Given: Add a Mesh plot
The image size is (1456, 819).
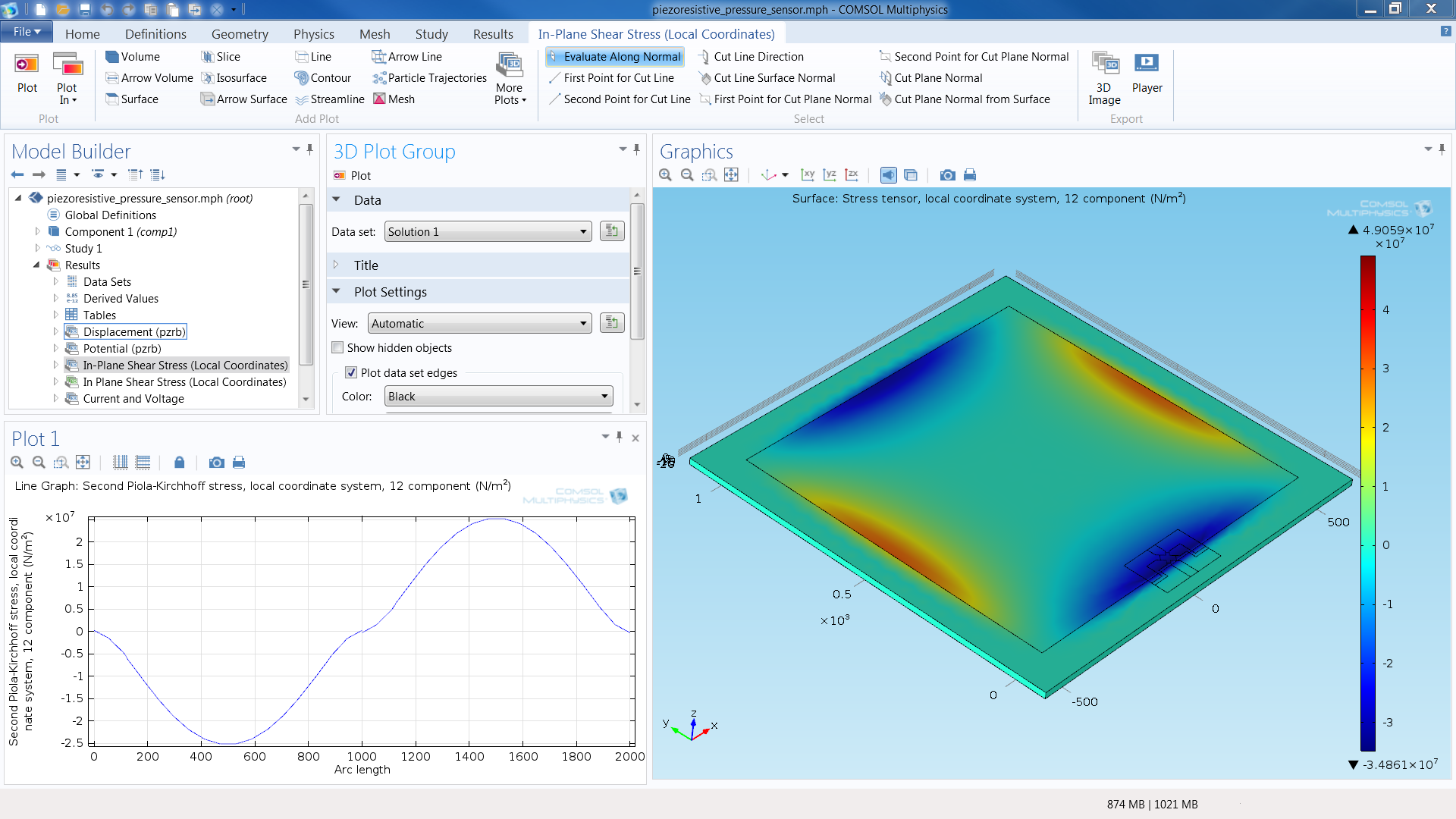Looking at the screenshot, I should click(394, 99).
